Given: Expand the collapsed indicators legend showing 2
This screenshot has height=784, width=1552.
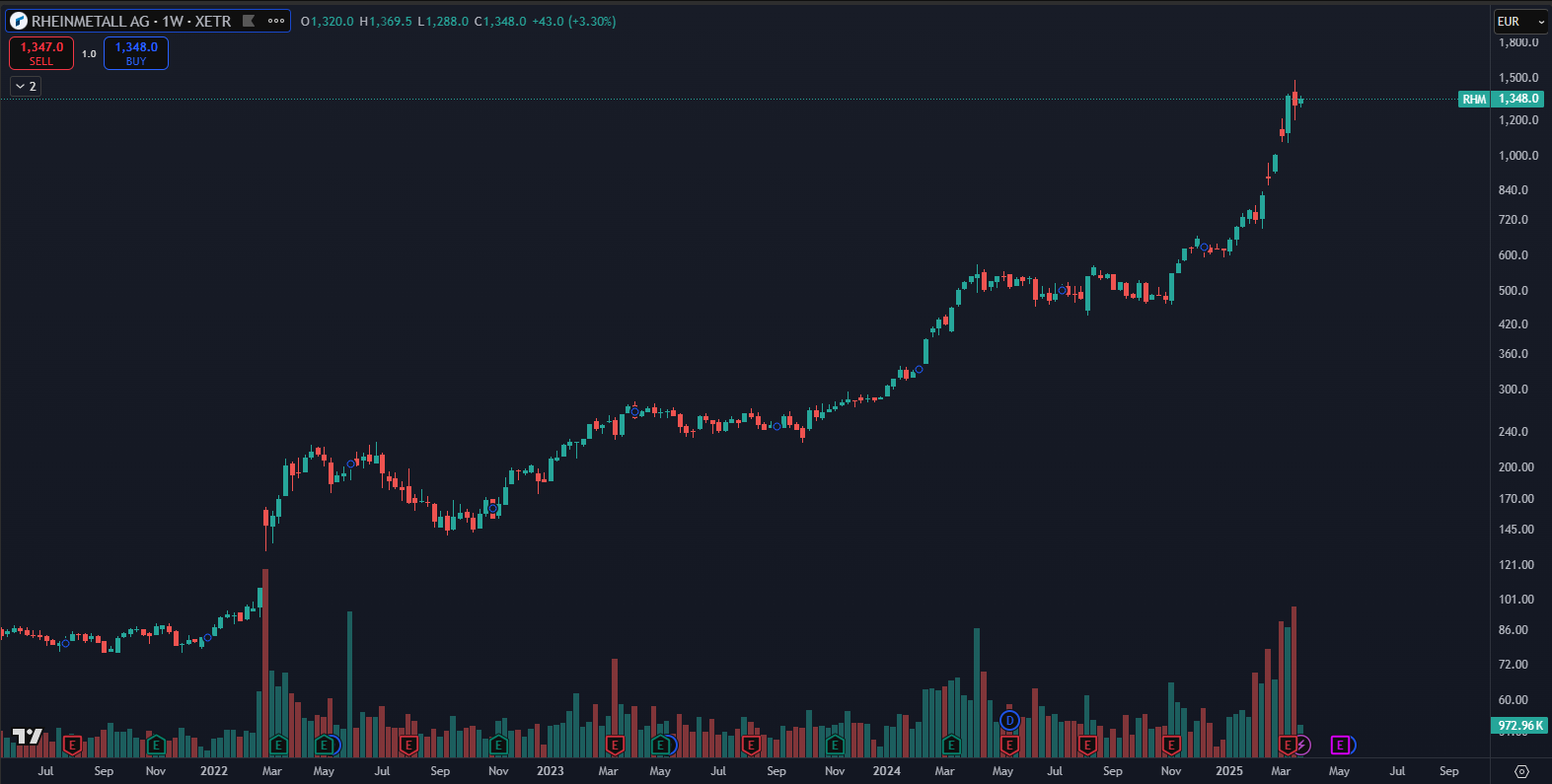Looking at the screenshot, I should [26, 87].
